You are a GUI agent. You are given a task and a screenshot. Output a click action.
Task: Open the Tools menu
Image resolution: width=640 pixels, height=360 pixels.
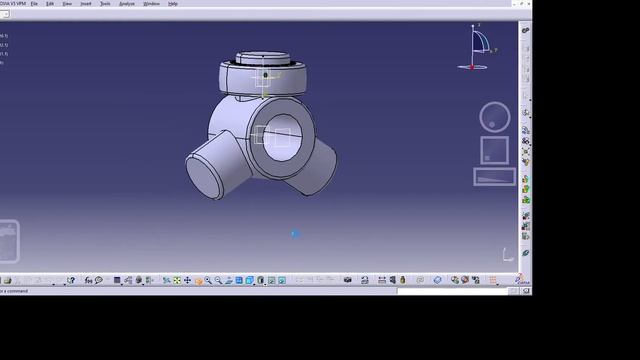105,4
